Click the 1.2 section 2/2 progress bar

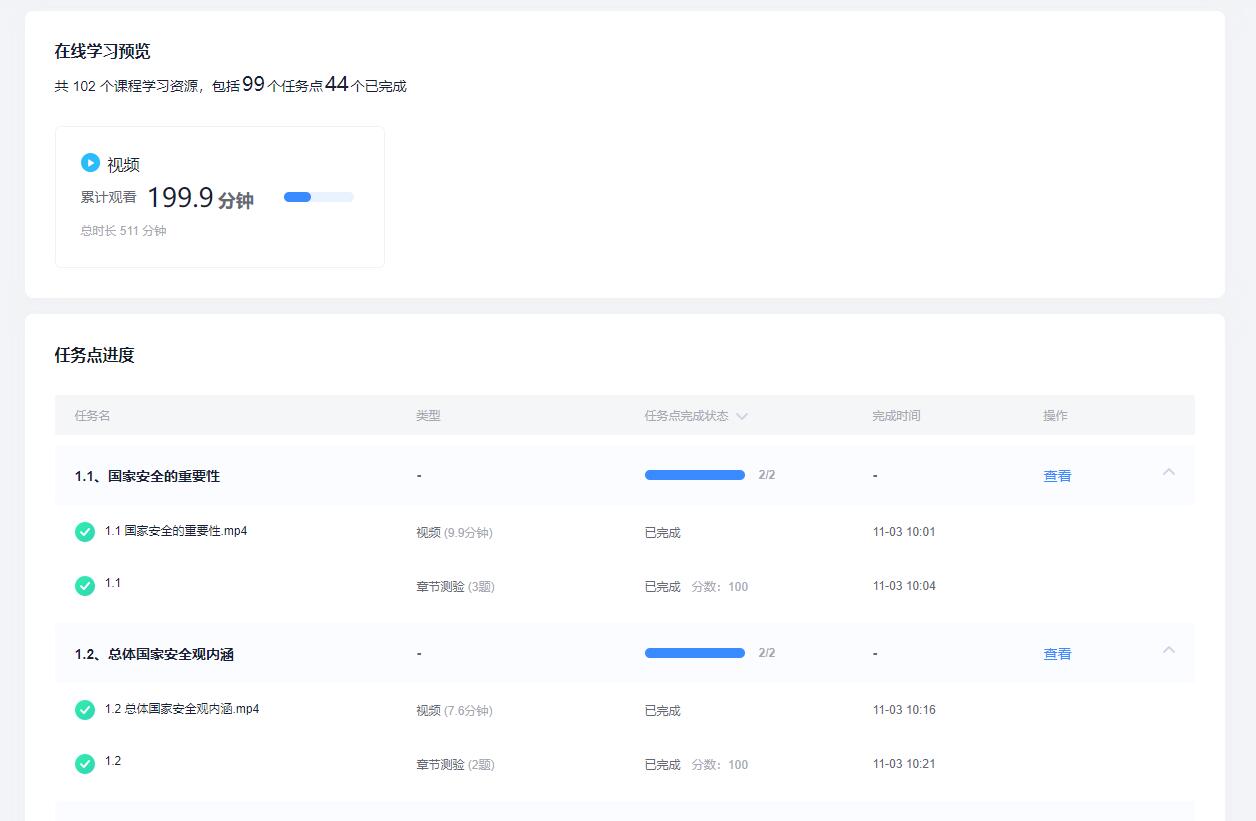(x=694, y=653)
